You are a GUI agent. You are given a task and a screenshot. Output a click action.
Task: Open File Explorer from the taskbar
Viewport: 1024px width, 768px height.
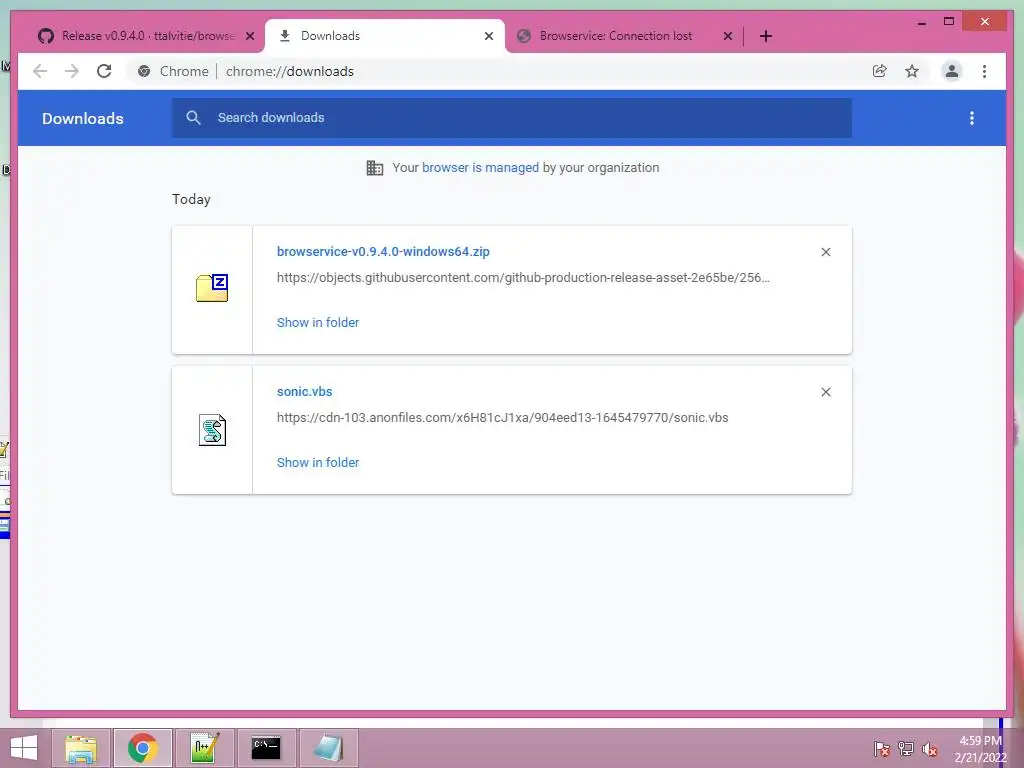click(x=81, y=748)
